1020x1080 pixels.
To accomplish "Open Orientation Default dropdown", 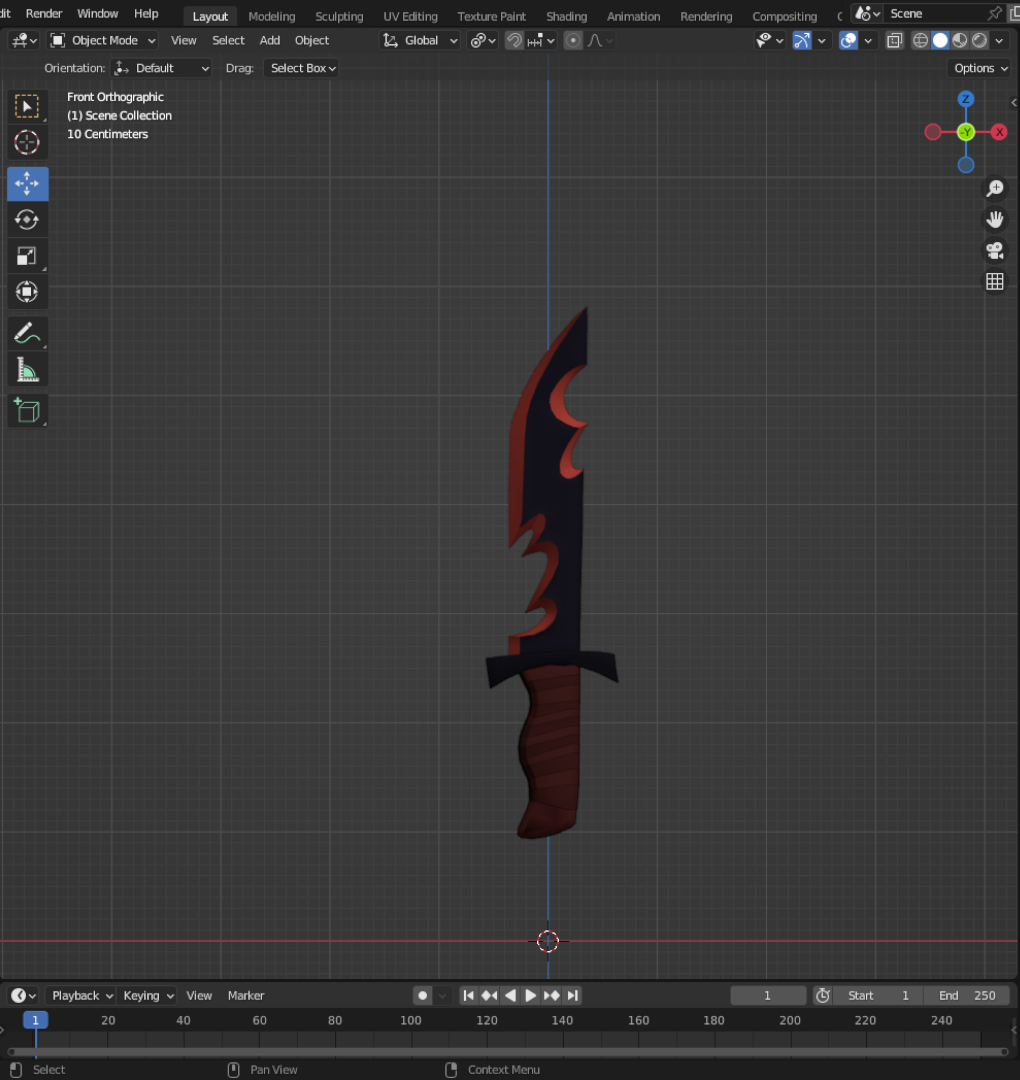I will coord(162,68).
